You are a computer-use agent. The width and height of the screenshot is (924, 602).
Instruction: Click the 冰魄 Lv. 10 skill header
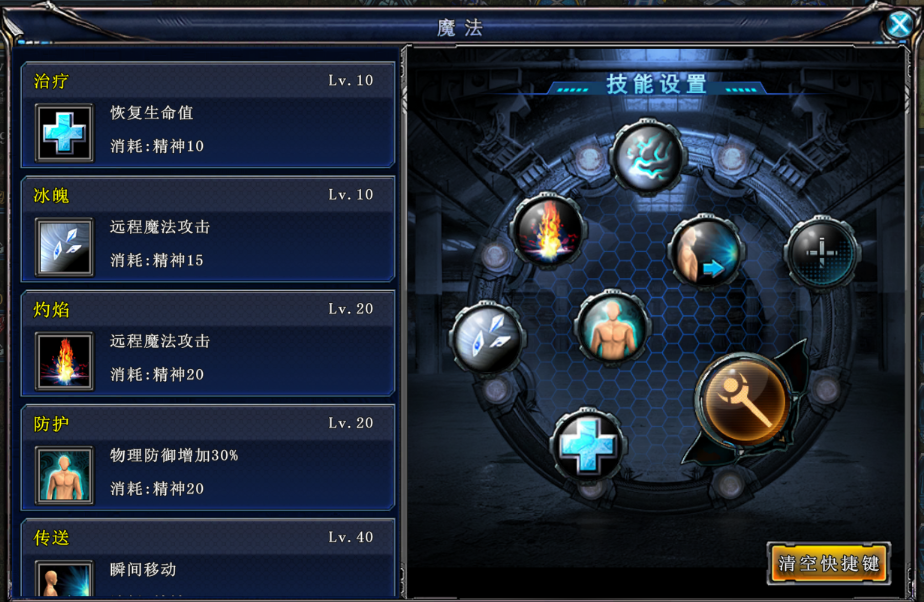[x=207, y=195]
